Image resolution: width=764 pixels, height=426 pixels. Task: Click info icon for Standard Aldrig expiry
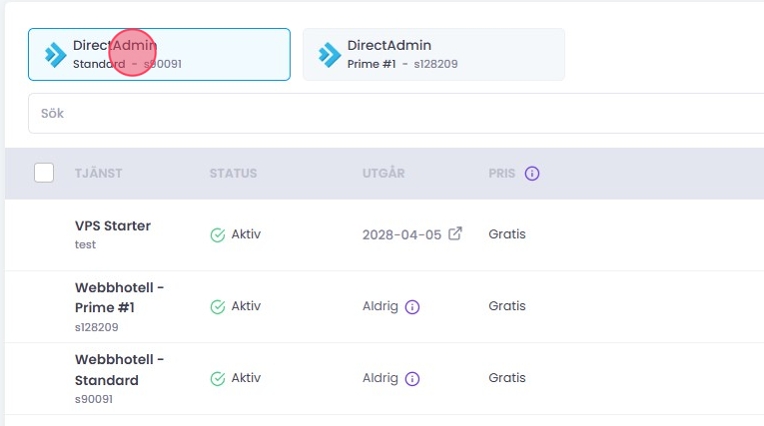(x=412, y=379)
